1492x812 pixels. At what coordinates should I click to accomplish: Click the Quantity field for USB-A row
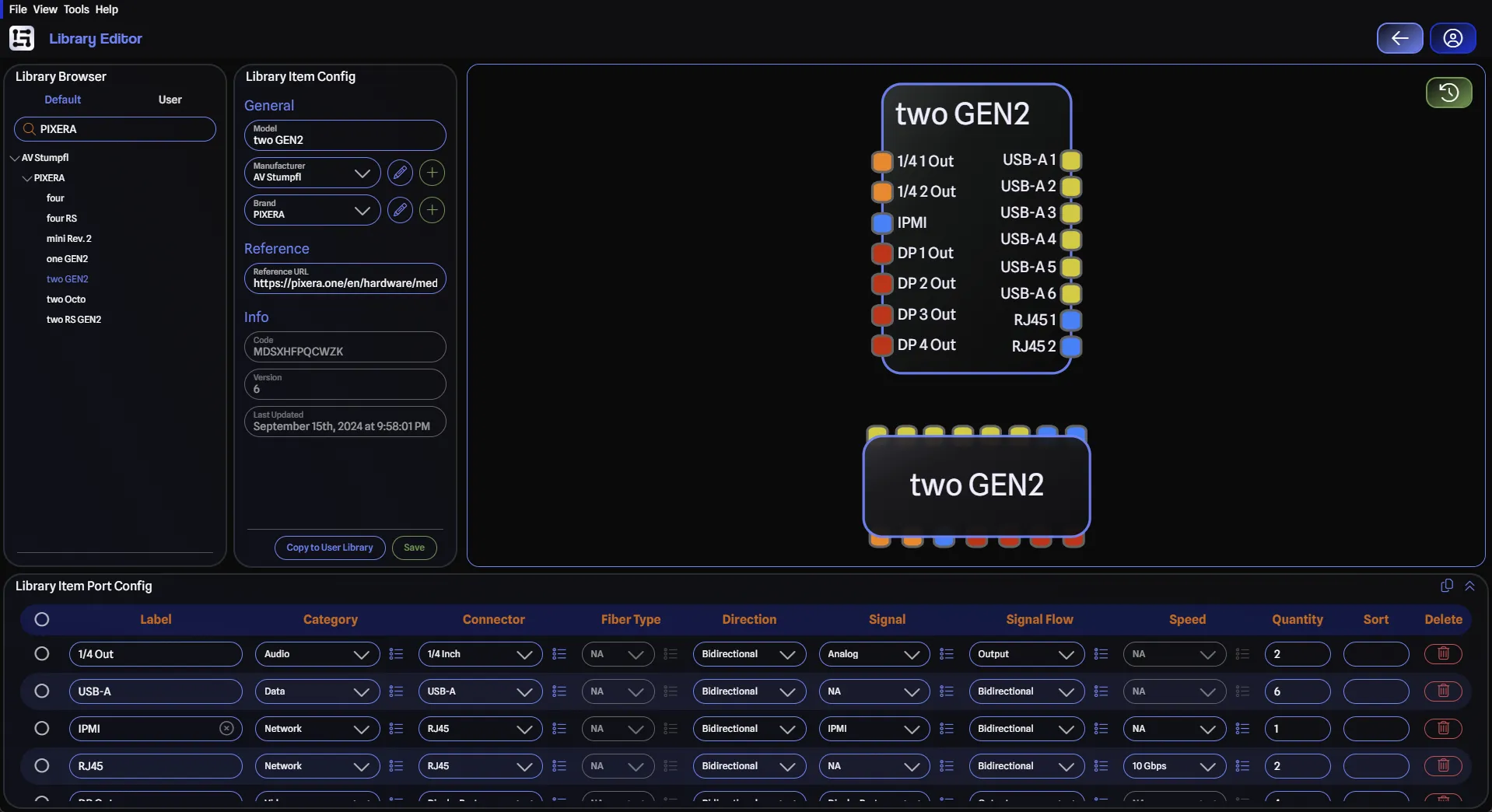tap(1298, 691)
